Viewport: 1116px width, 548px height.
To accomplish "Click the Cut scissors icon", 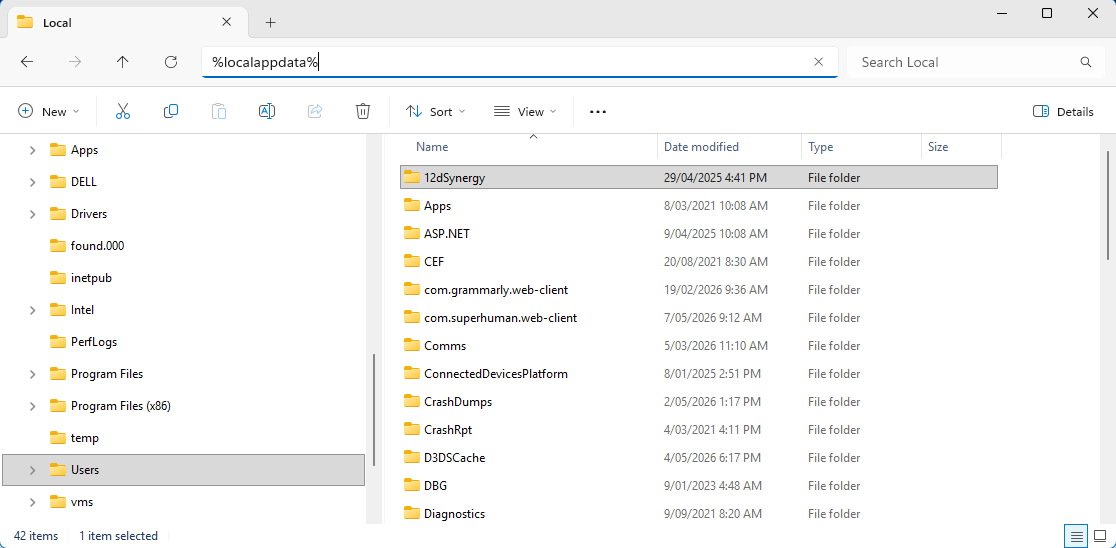I will [x=122, y=111].
